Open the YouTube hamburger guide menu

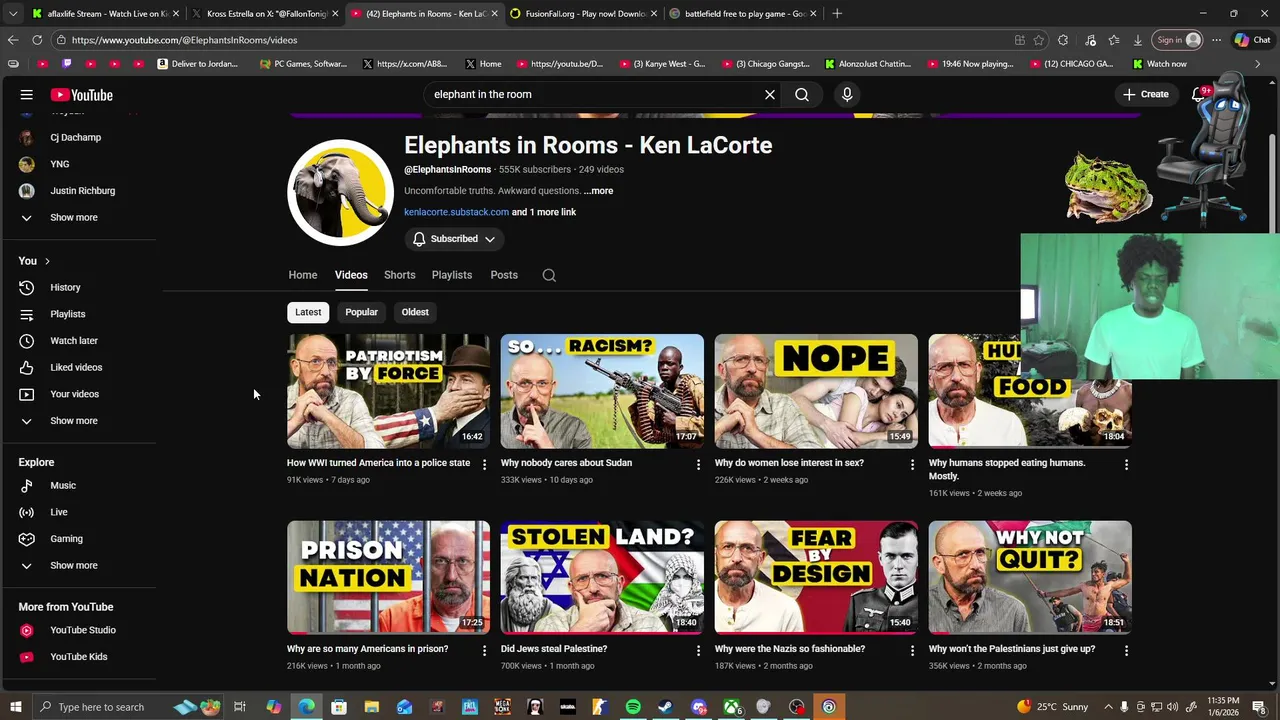[x=27, y=95]
